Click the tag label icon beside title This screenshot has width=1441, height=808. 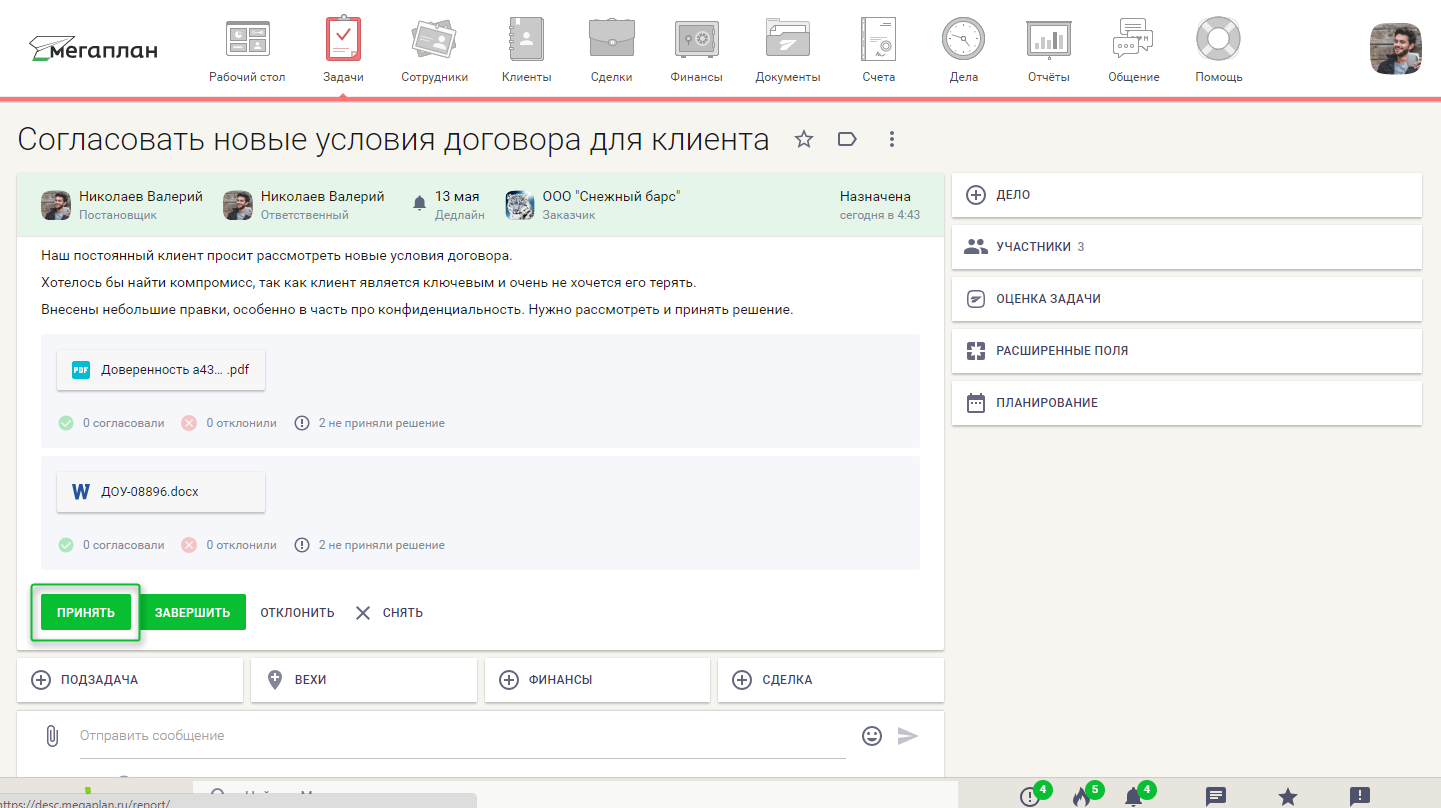(x=847, y=139)
